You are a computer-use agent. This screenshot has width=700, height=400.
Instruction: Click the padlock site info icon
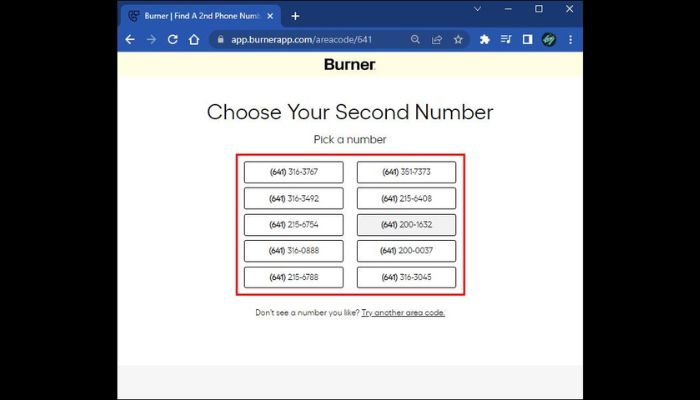[220, 40]
